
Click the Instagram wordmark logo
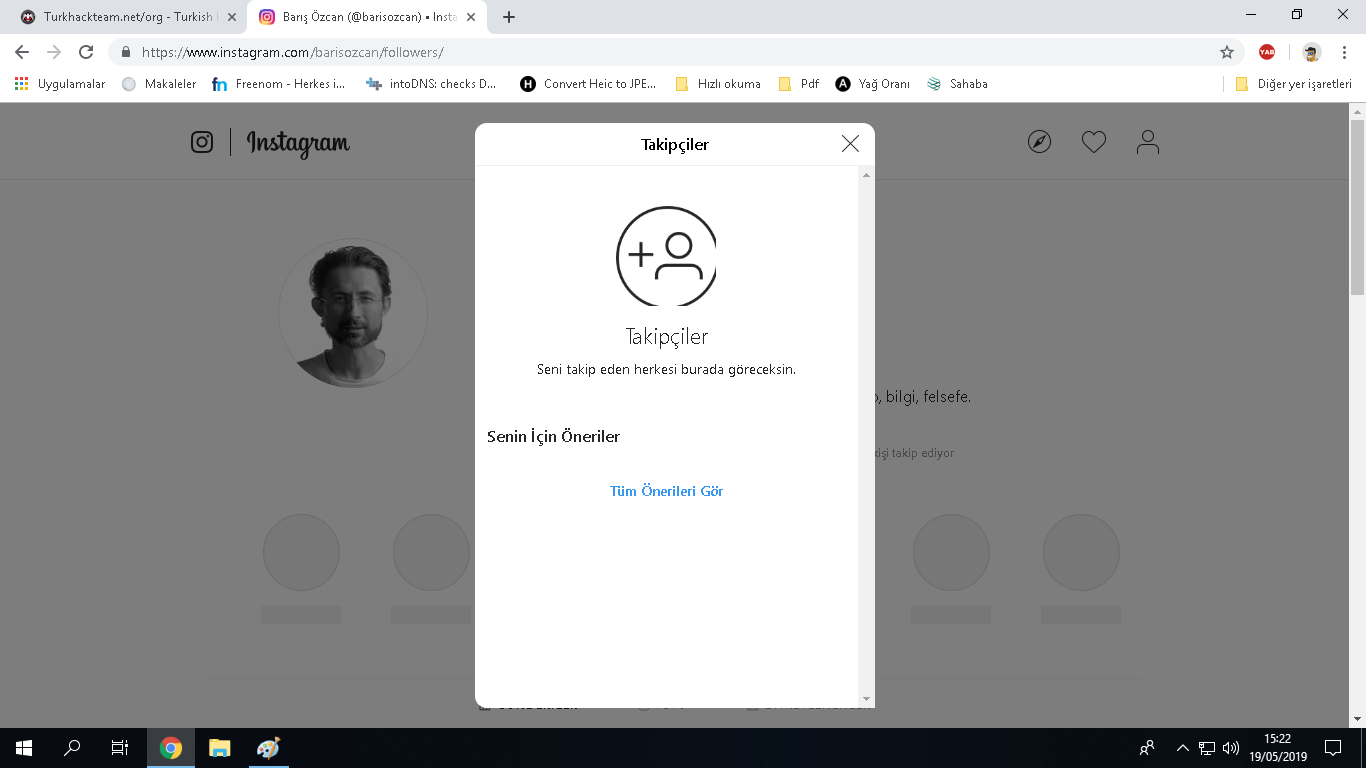click(298, 144)
